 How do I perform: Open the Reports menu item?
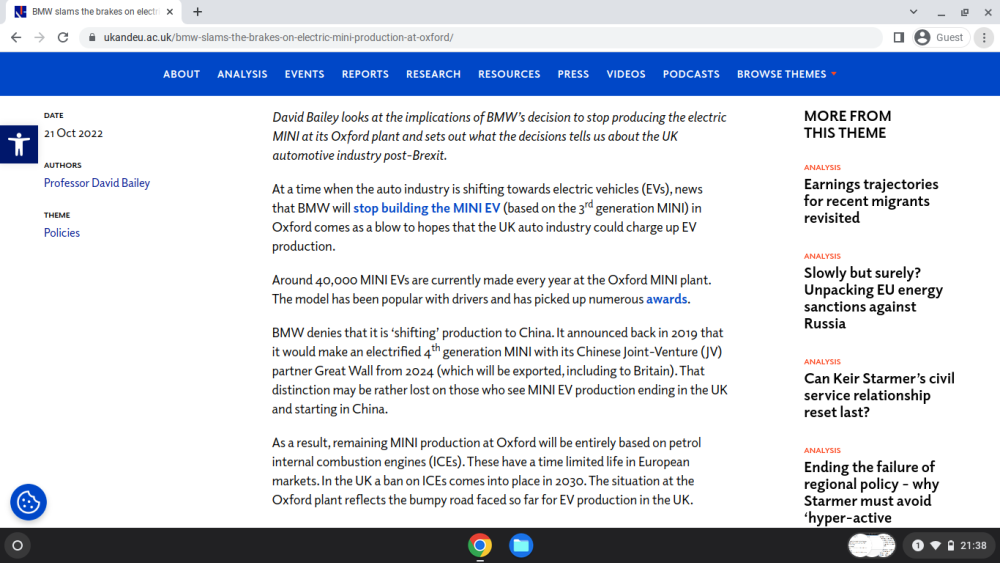point(365,74)
